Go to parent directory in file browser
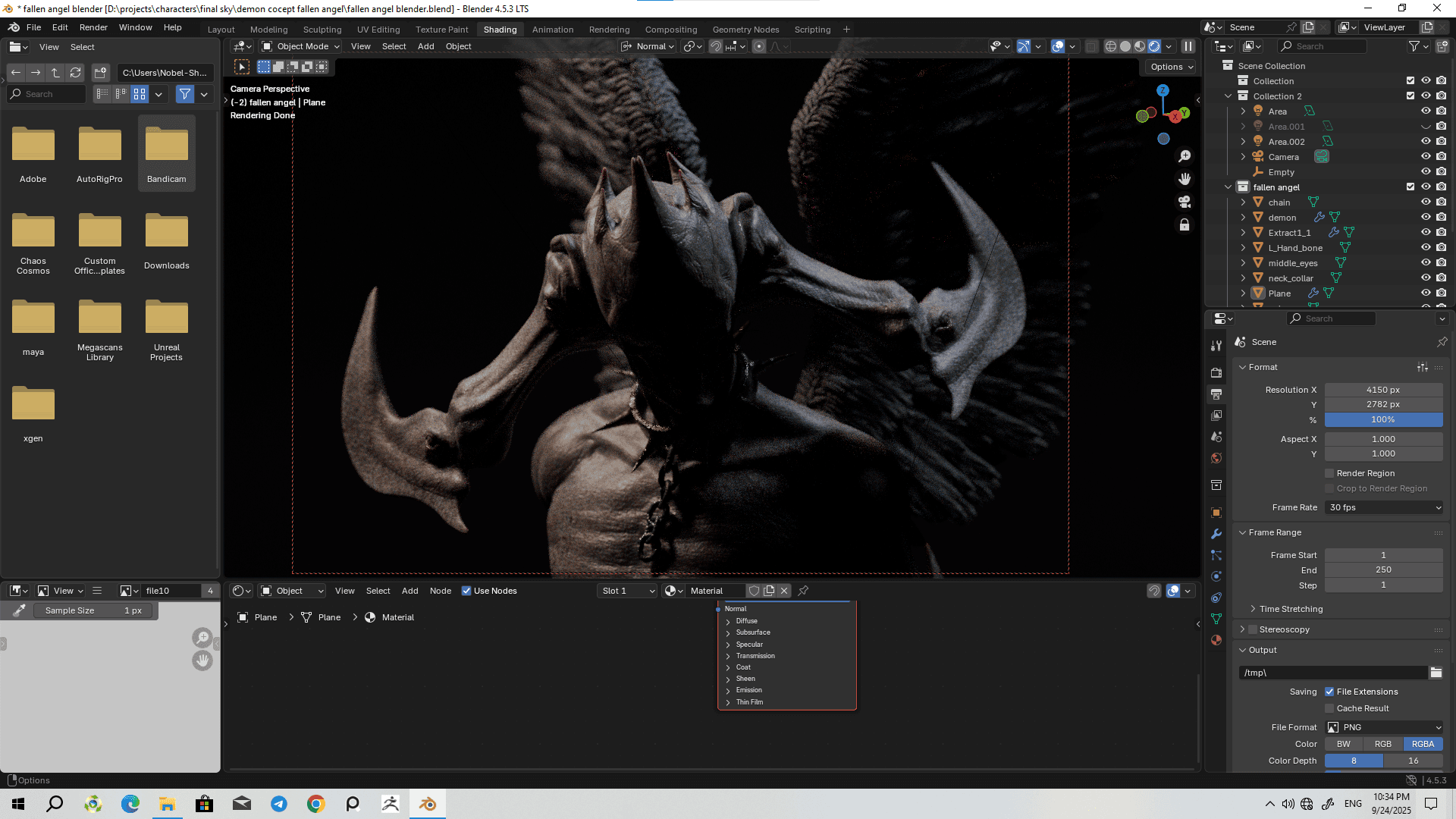1456x819 pixels. [55, 73]
